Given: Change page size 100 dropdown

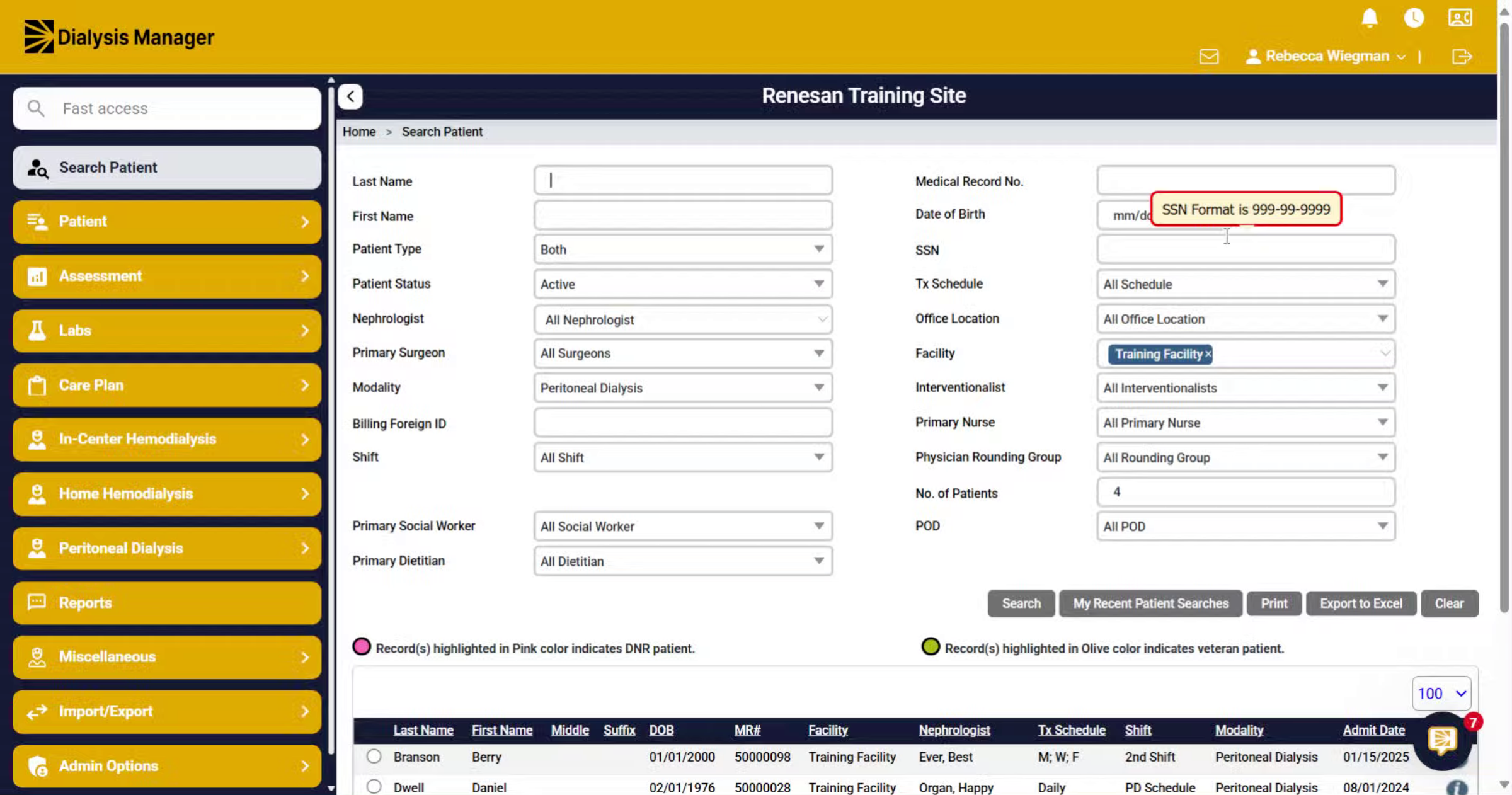Looking at the screenshot, I should [x=1441, y=694].
